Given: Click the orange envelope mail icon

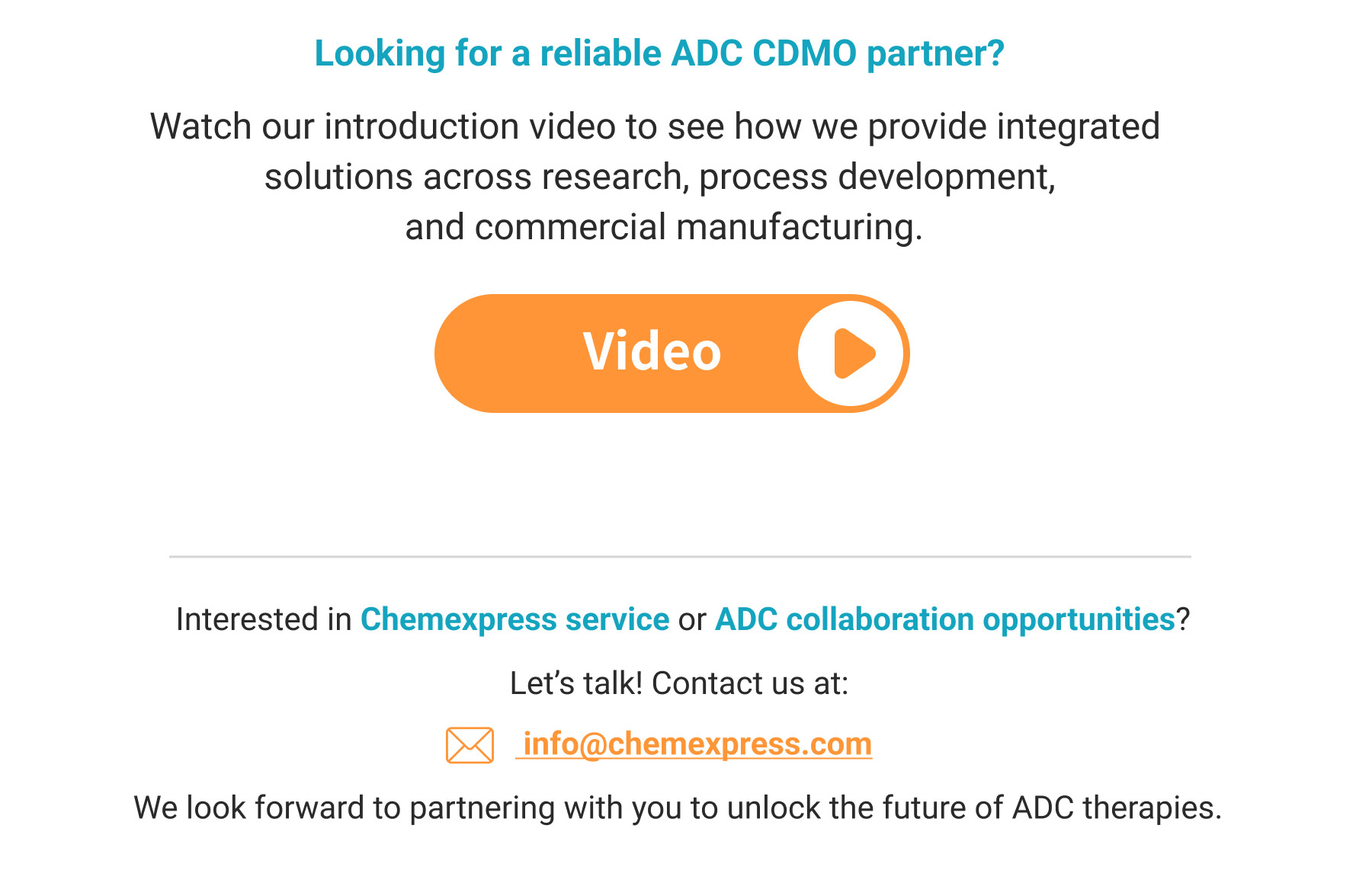Looking at the screenshot, I should pyautogui.click(x=470, y=745).
